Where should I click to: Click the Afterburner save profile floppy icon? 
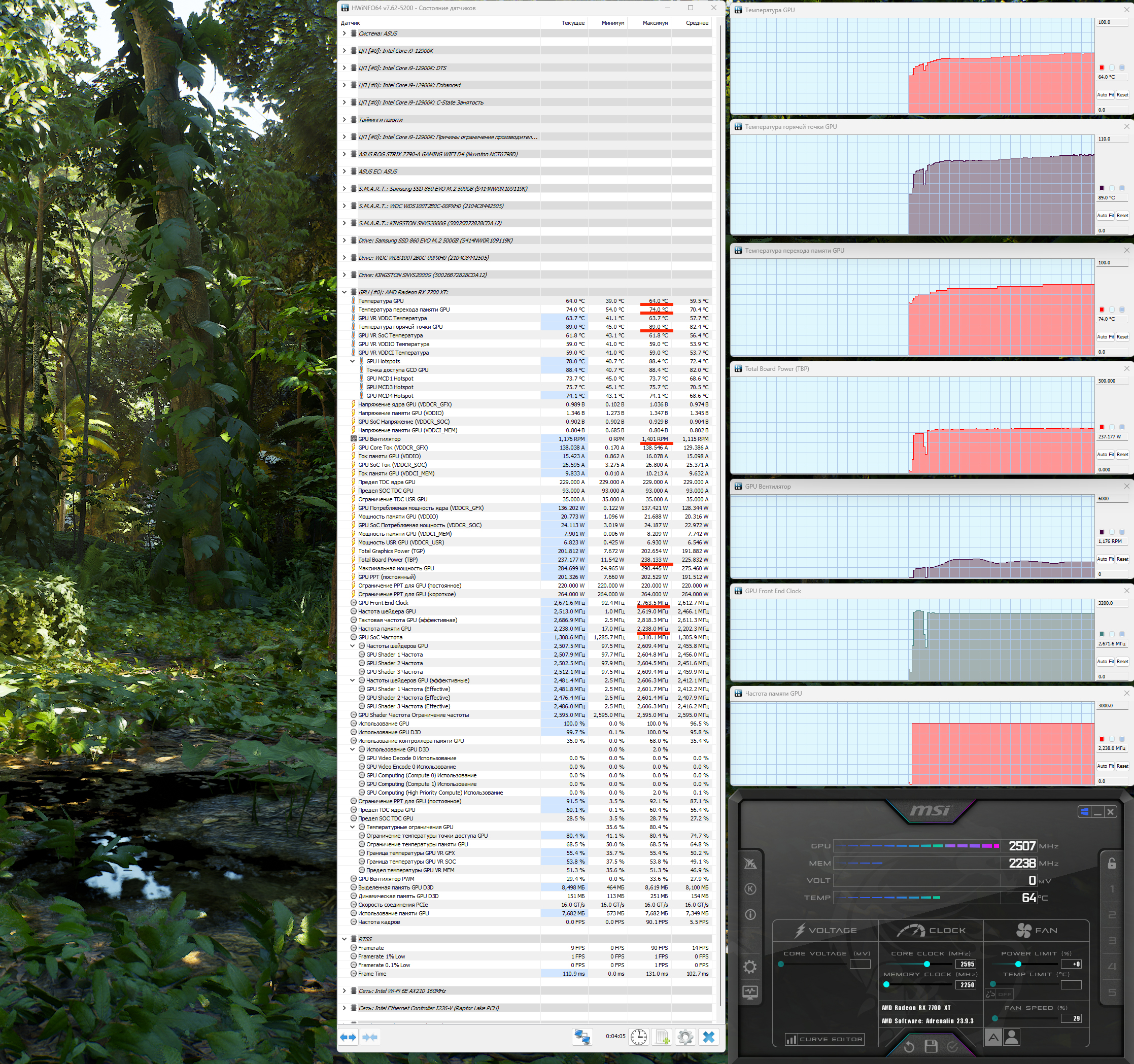(931, 1046)
